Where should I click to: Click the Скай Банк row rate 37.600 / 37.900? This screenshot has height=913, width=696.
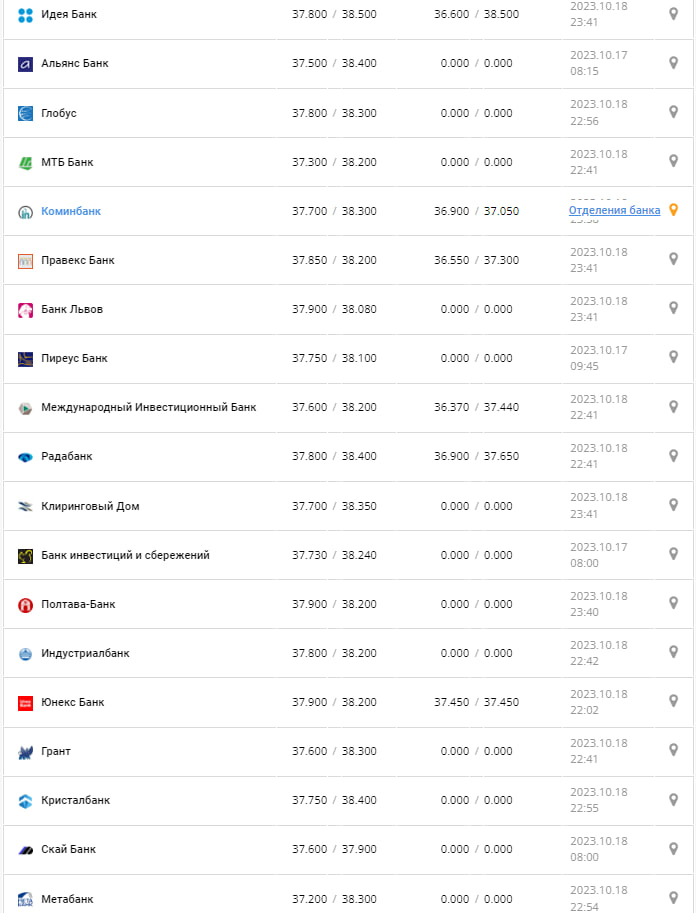[334, 849]
